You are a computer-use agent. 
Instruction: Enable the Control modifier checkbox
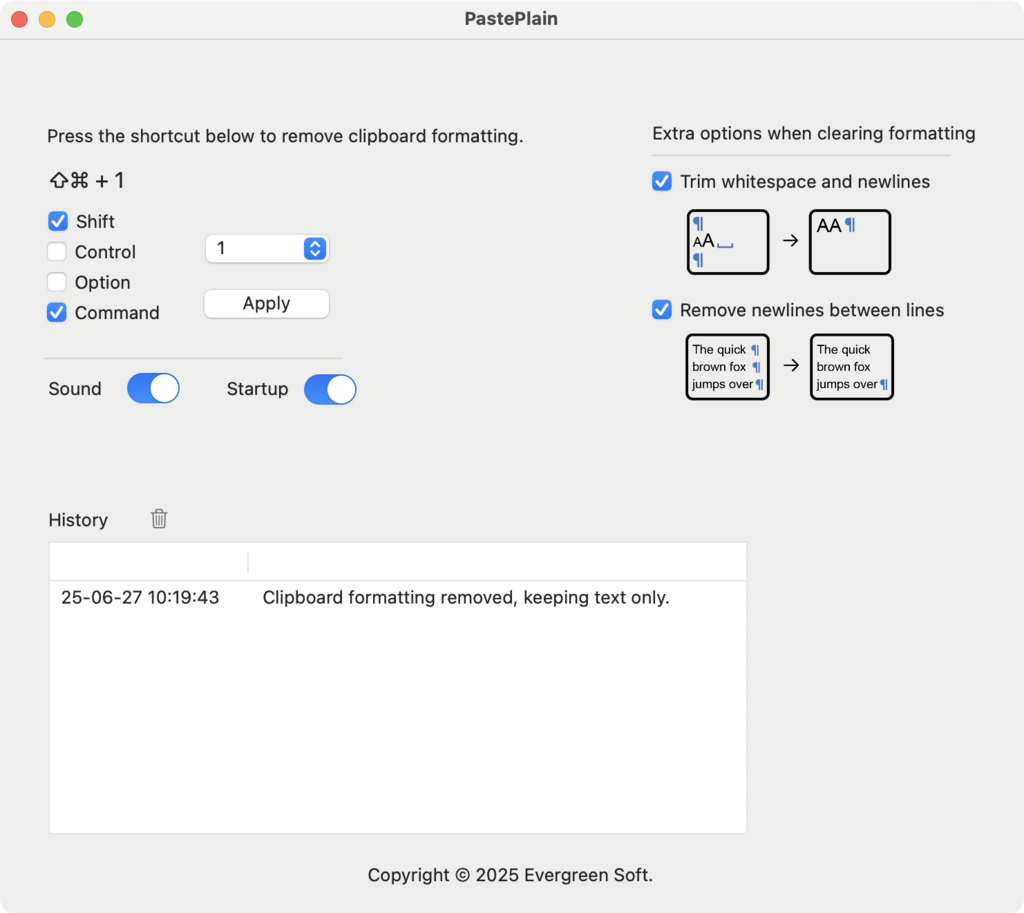coord(58,252)
